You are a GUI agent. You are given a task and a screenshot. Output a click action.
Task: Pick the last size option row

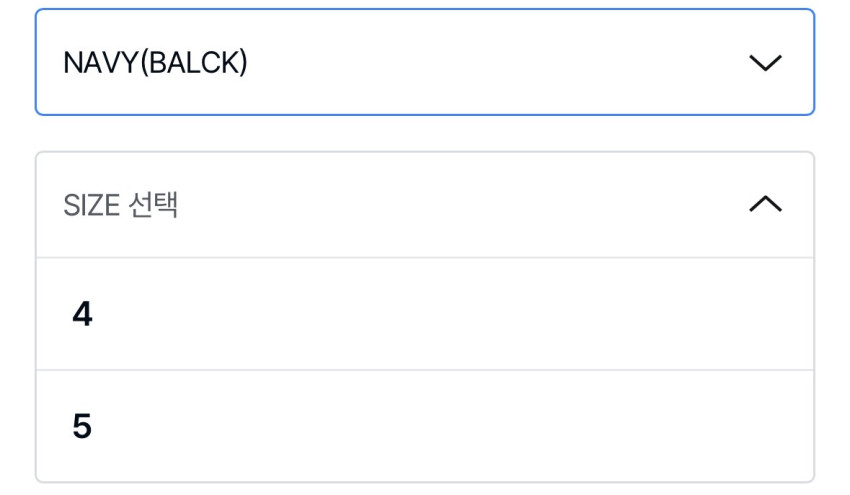pos(425,427)
